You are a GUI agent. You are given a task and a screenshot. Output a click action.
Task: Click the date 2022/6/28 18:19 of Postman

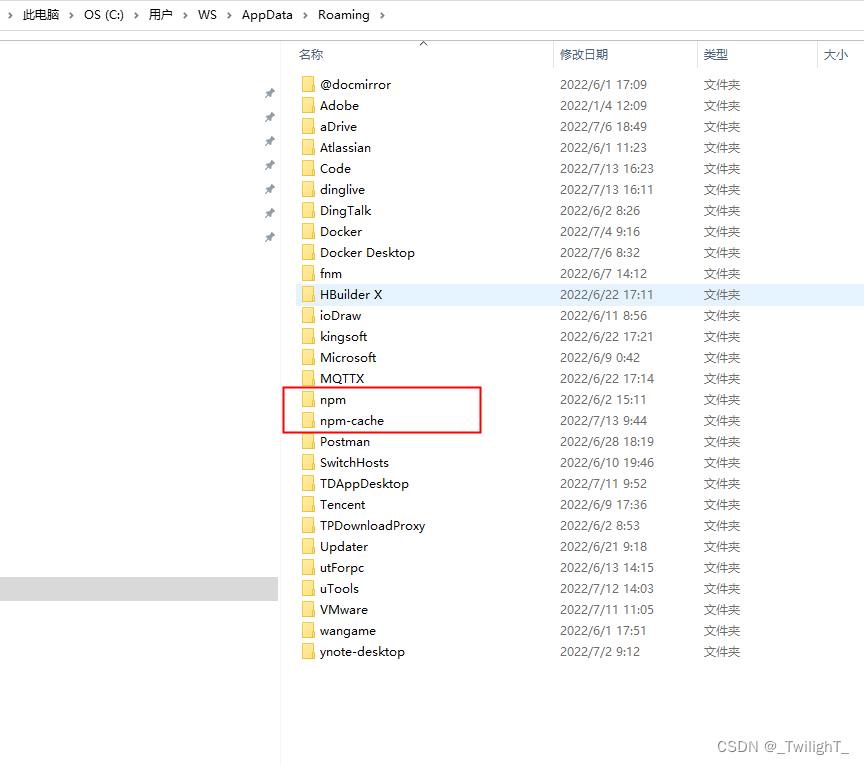click(x=607, y=442)
